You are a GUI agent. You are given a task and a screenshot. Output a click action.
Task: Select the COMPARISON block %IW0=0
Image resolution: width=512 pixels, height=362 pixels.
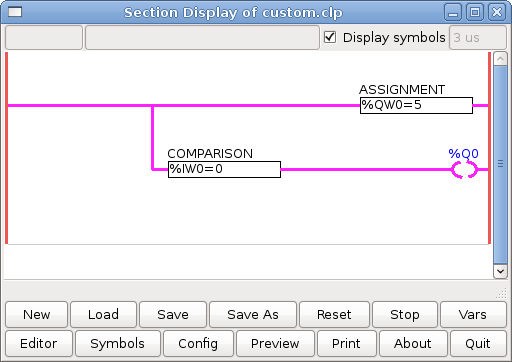coord(224,169)
